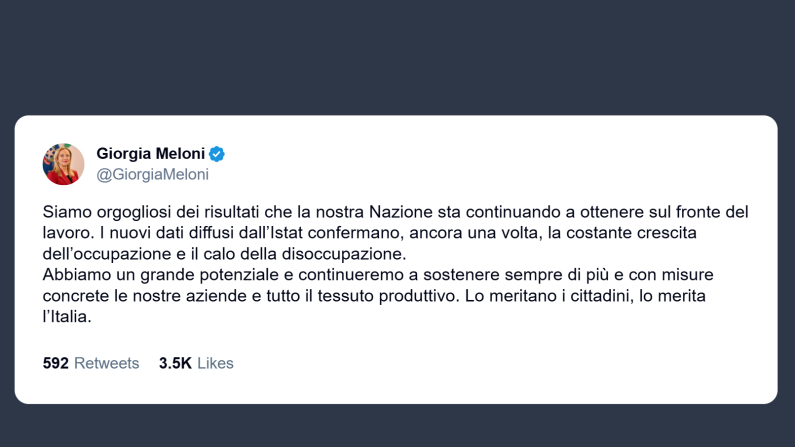
Task: Click the word "disoccupazione." in the tweet
Action: (344, 253)
